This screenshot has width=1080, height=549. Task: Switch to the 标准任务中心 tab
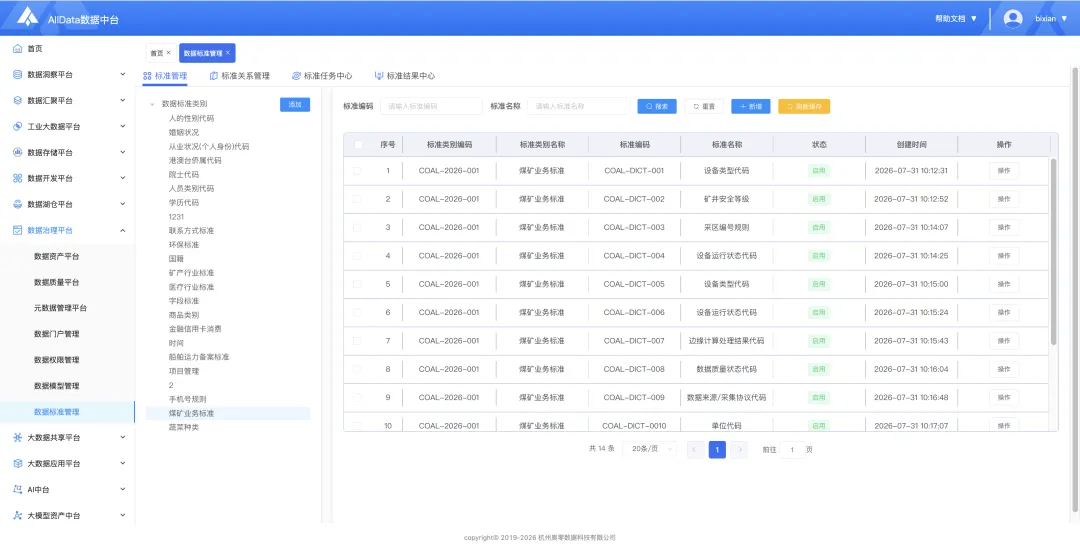point(322,76)
